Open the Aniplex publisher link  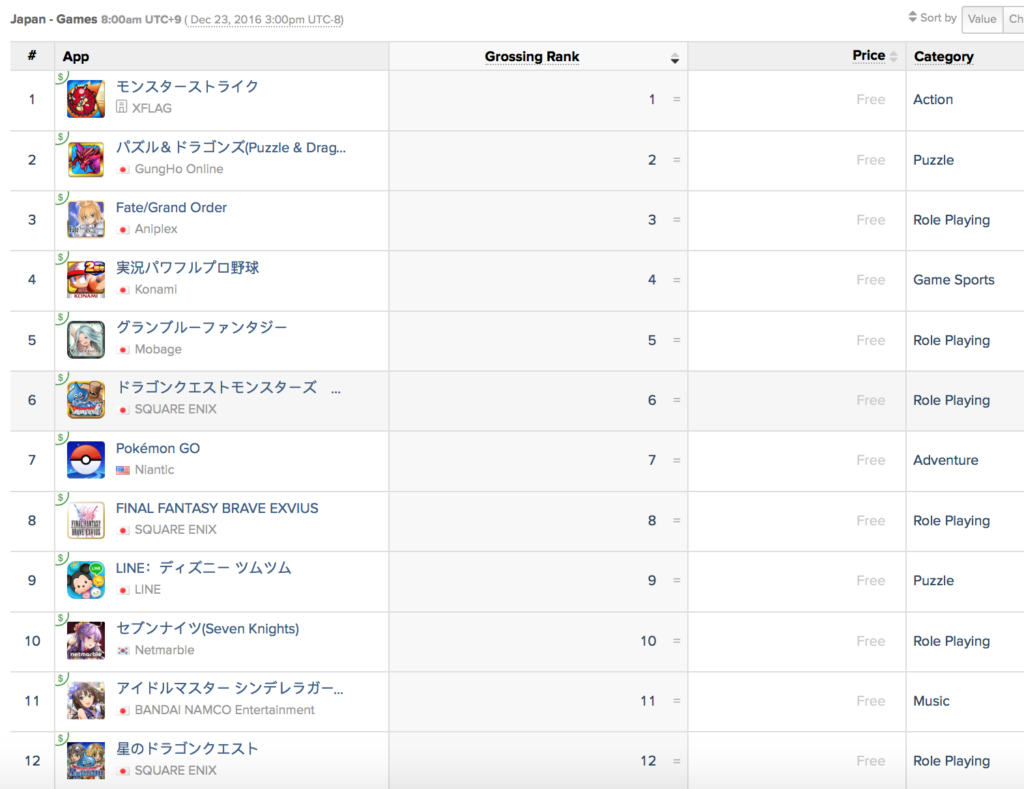[x=156, y=229]
